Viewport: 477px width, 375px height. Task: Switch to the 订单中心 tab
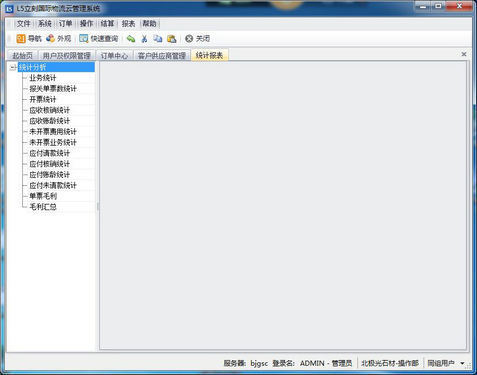tap(114, 56)
